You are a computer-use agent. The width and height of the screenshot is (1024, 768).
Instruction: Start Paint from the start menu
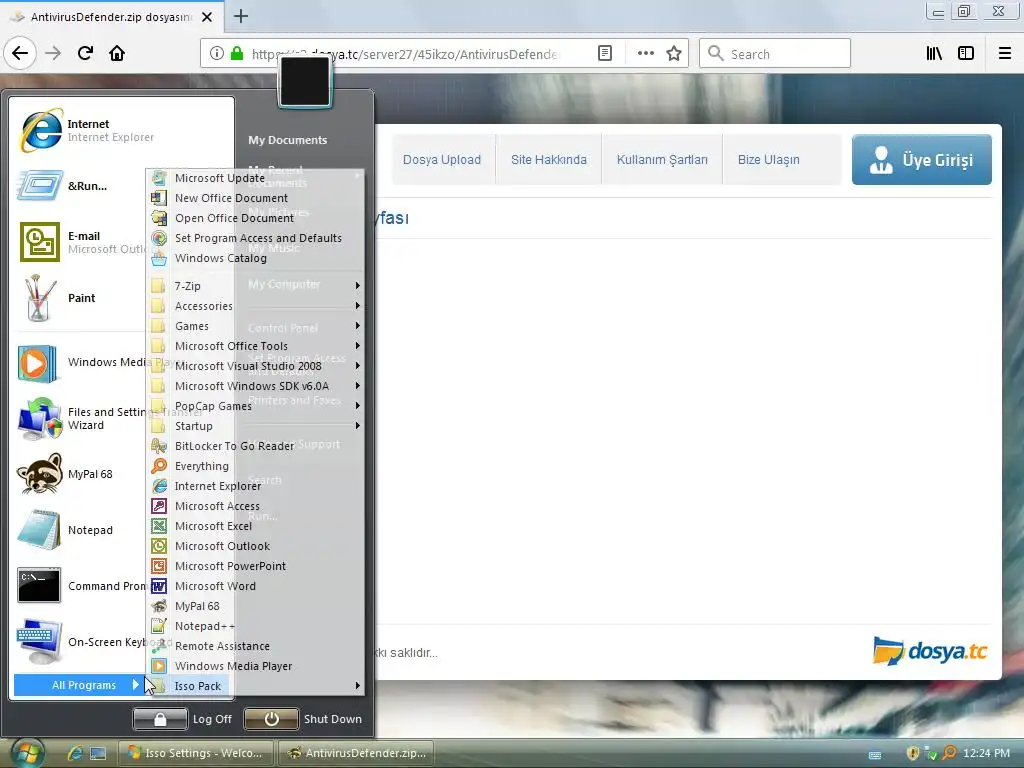pos(58,298)
